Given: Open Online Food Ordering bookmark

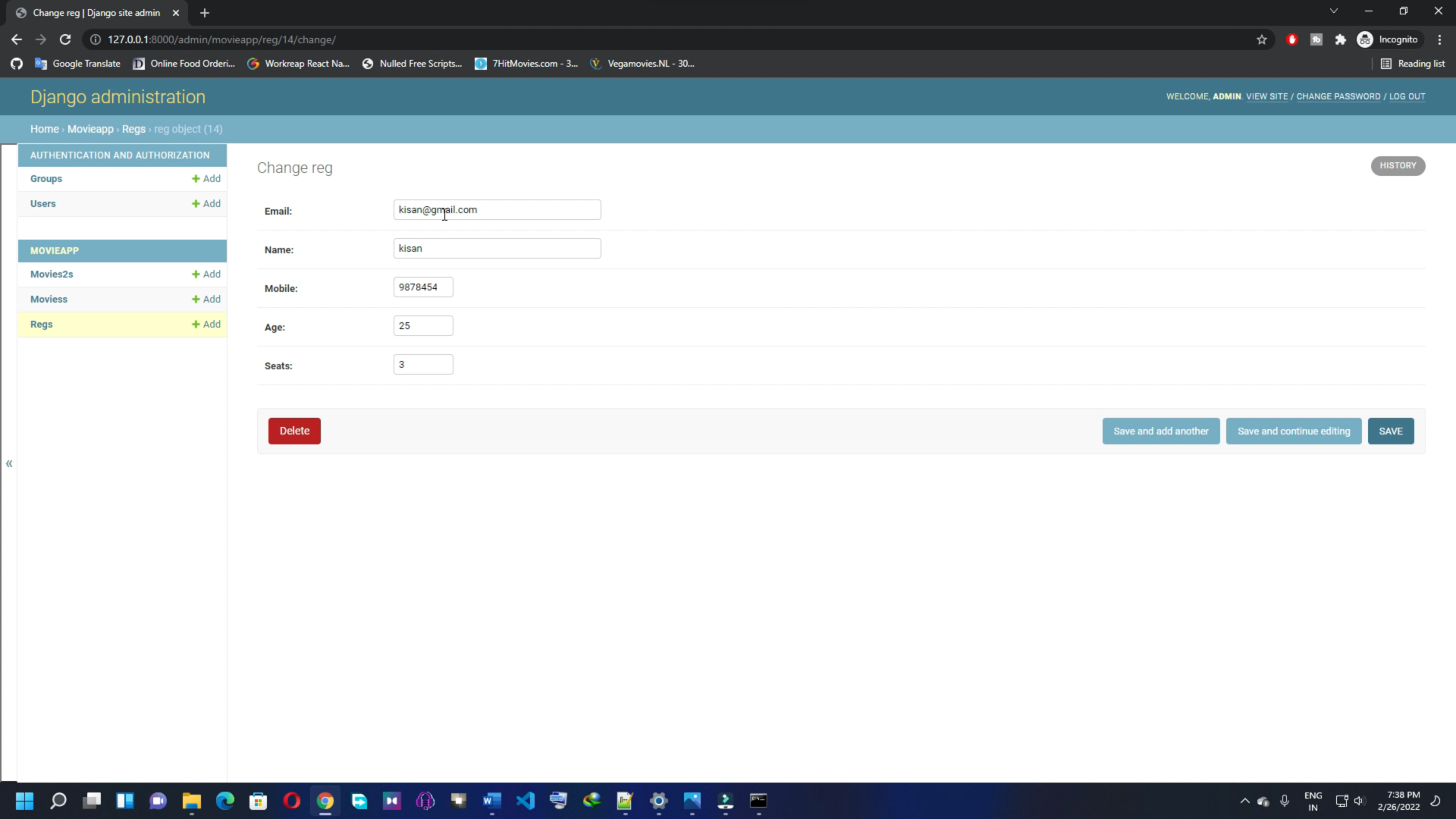Looking at the screenshot, I should tap(184, 64).
